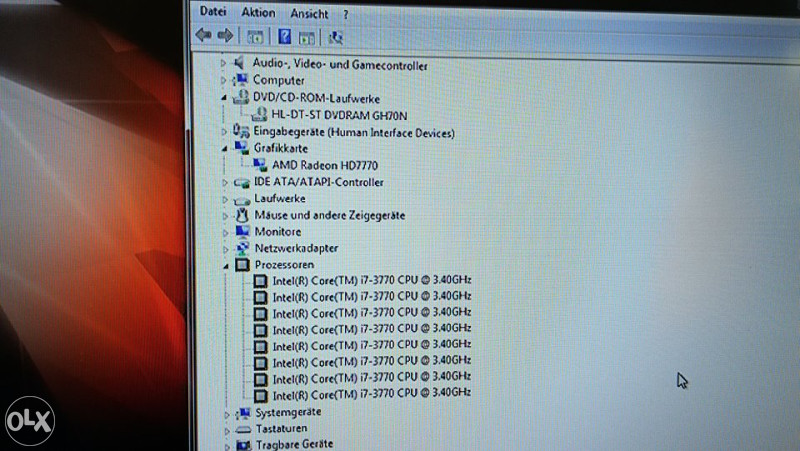The image size is (800, 451).
Task: Select the 'Computer' tree label
Action: [x=279, y=80]
